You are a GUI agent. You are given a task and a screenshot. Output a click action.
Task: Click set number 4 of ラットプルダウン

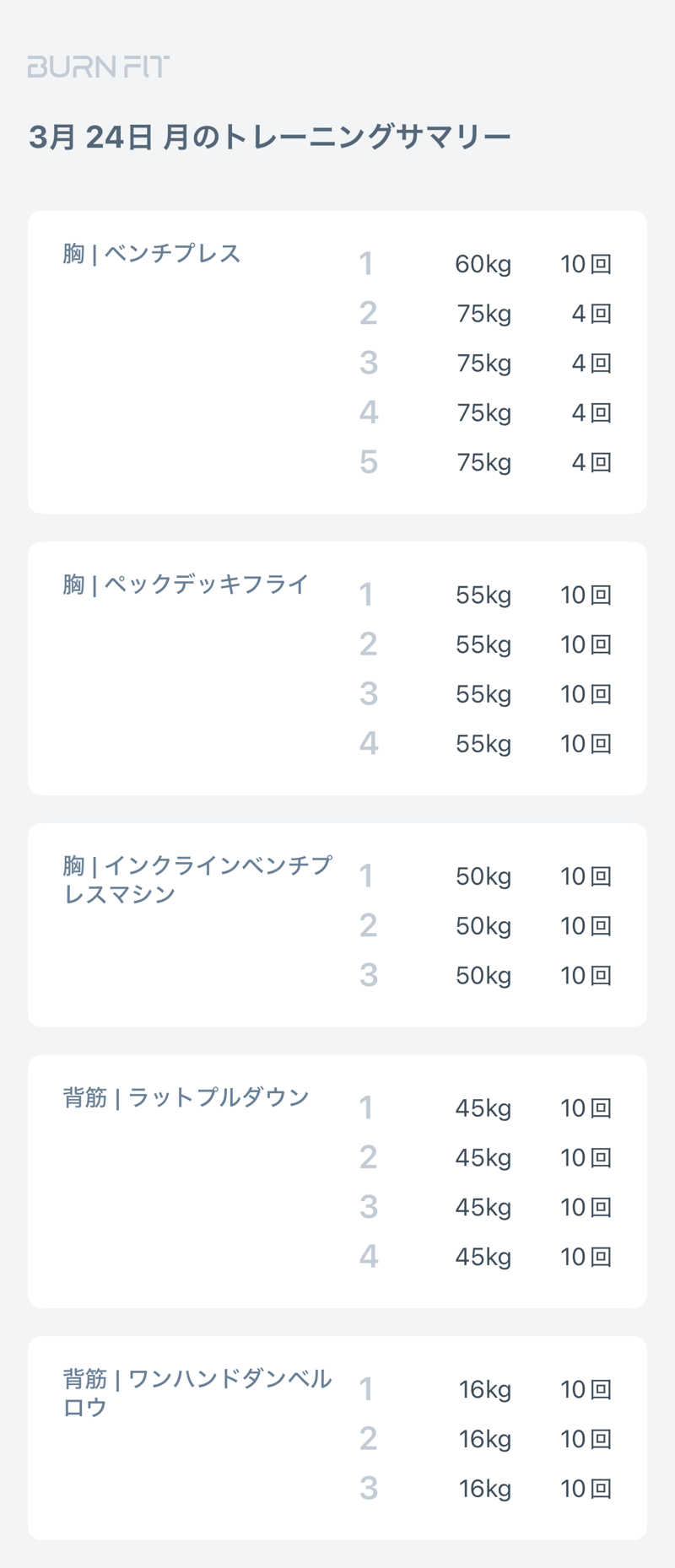pos(368,1258)
